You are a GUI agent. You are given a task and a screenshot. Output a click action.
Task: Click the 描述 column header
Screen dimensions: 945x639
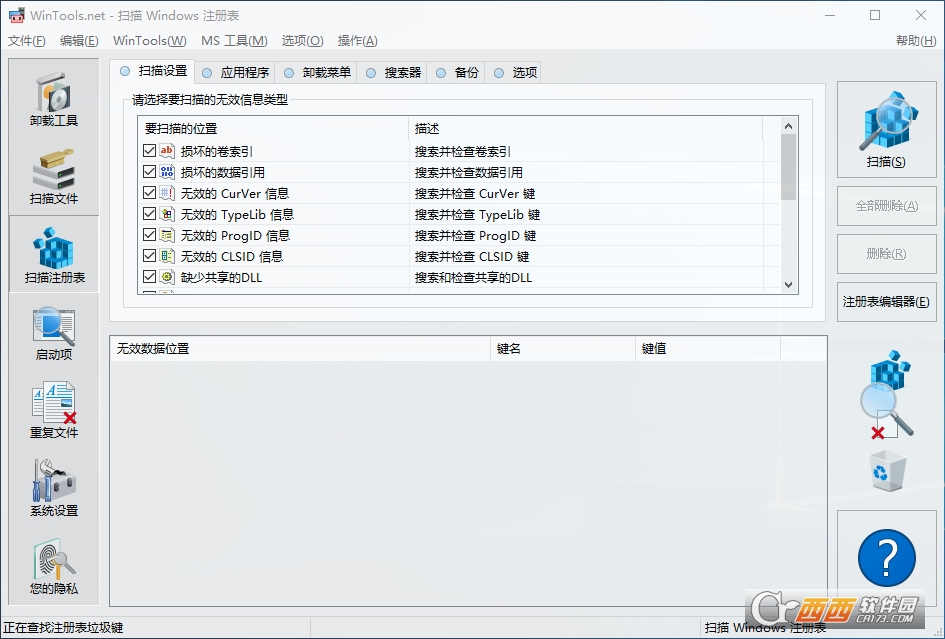coord(586,128)
